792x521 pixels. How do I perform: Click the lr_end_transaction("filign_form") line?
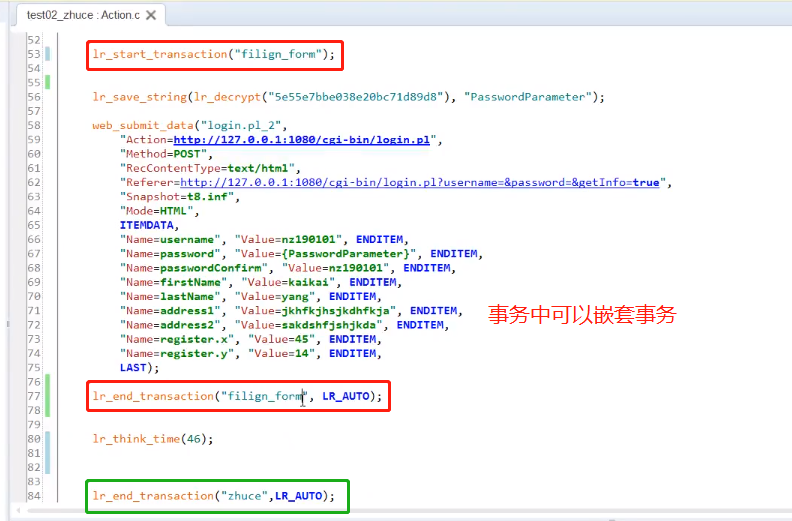237,396
